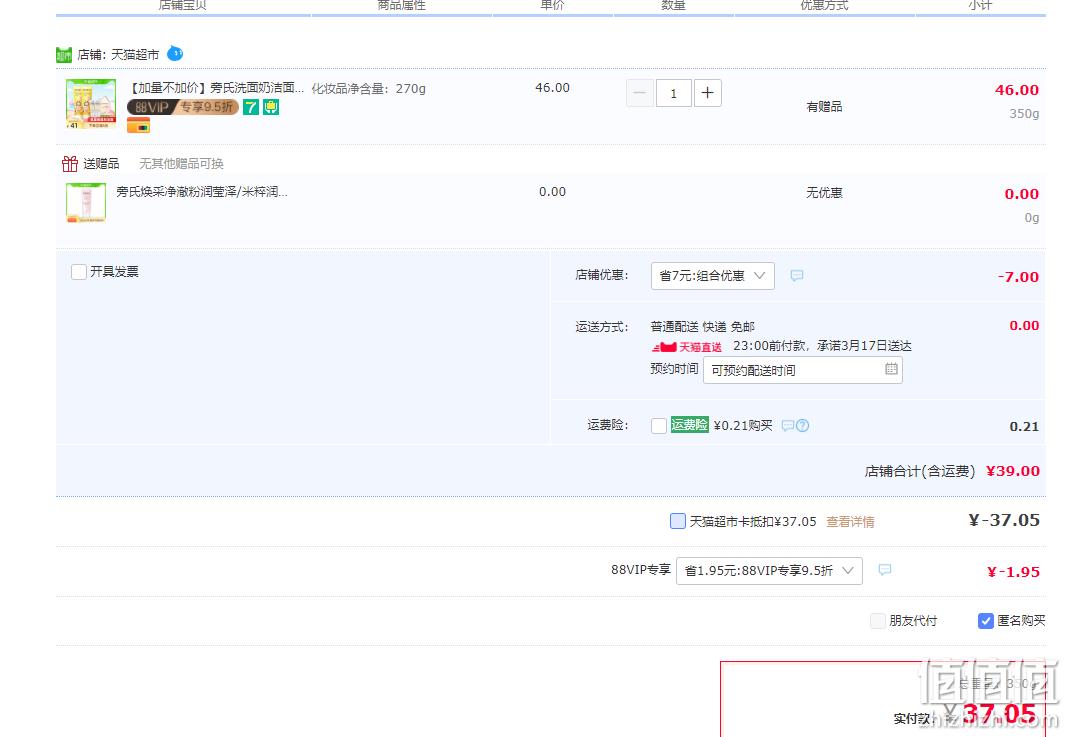This screenshot has height=737, width=1068.
Task: Click the gift box icon next to 送赠品
Action: 69,163
